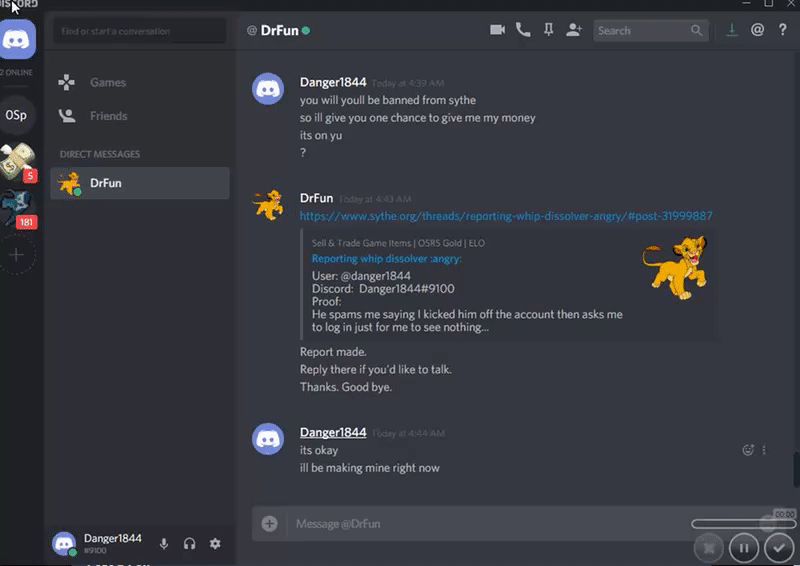Image resolution: width=800 pixels, height=566 pixels.
Task: Click the underlined Danger1844 username
Action: point(333,432)
